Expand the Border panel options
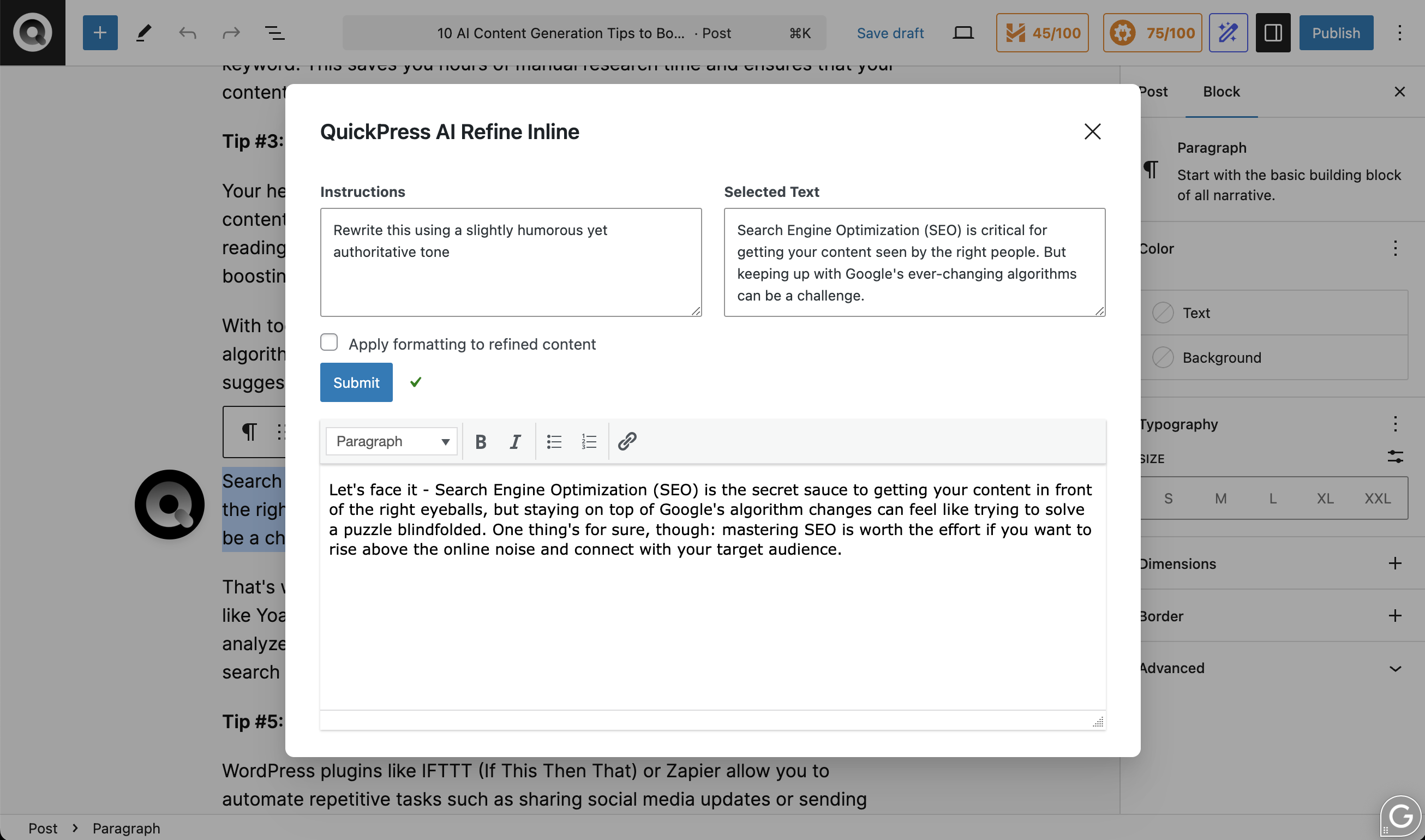Image resolution: width=1425 pixels, height=840 pixels. pos(1395,616)
